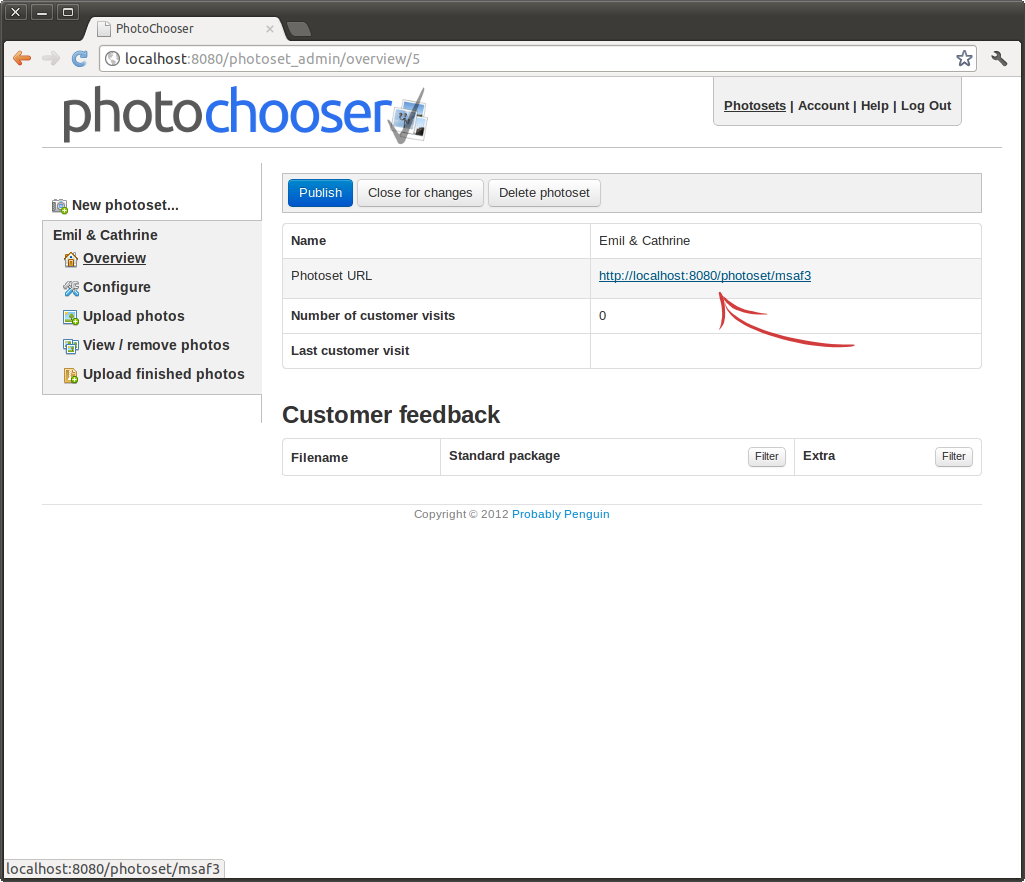Viewport: 1025px width, 882px height.
Task: Filter the Extra column
Action: pyautogui.click(x=954, y=457)
